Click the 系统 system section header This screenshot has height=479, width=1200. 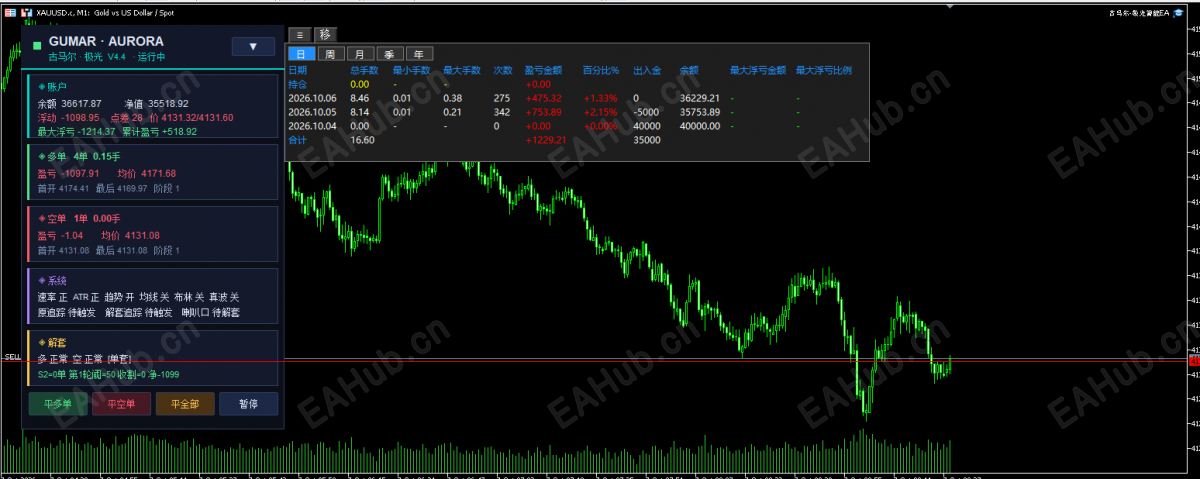(53, 281)
